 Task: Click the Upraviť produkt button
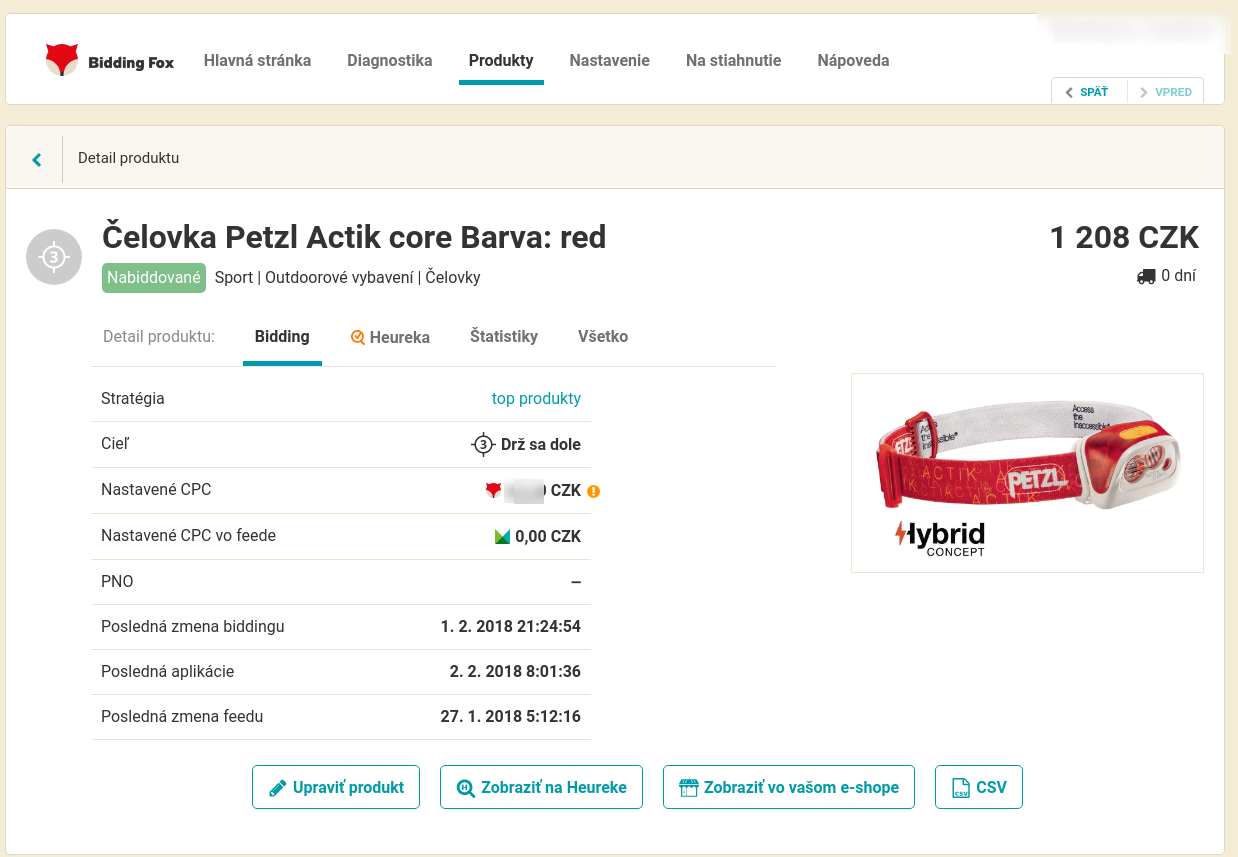tap(336, 787)
